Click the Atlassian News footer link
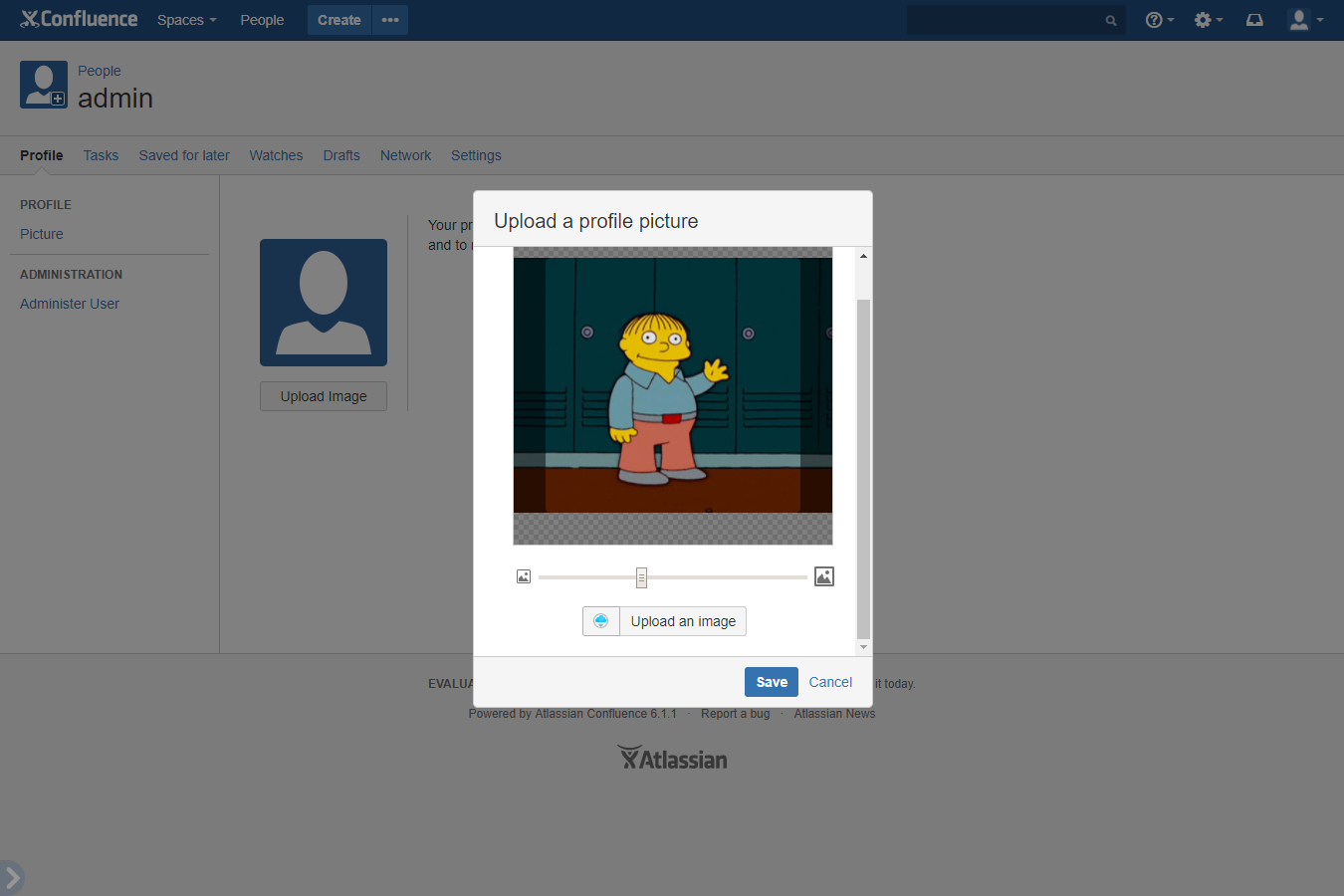 pyautogui.click(x=834, y=714)
